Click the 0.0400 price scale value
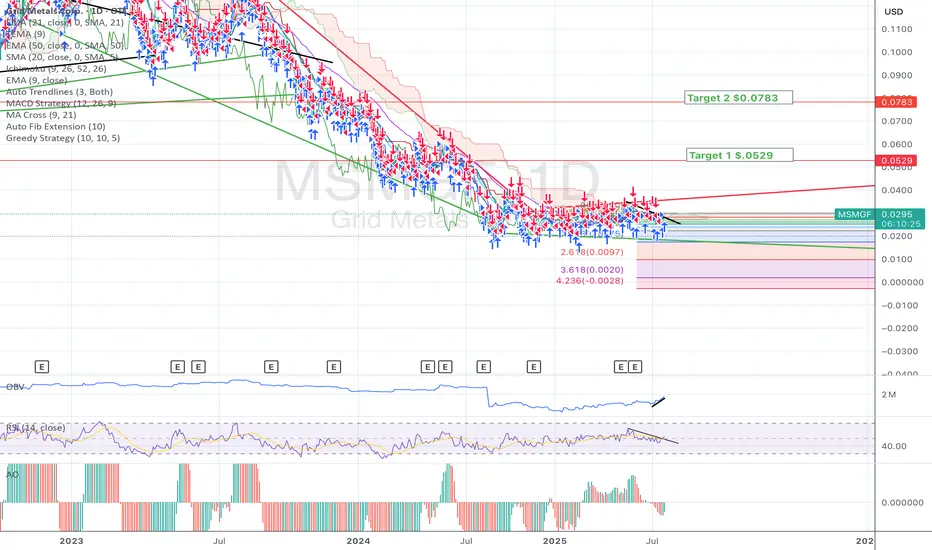Screen dimensions: 932x550 (896, 190)
